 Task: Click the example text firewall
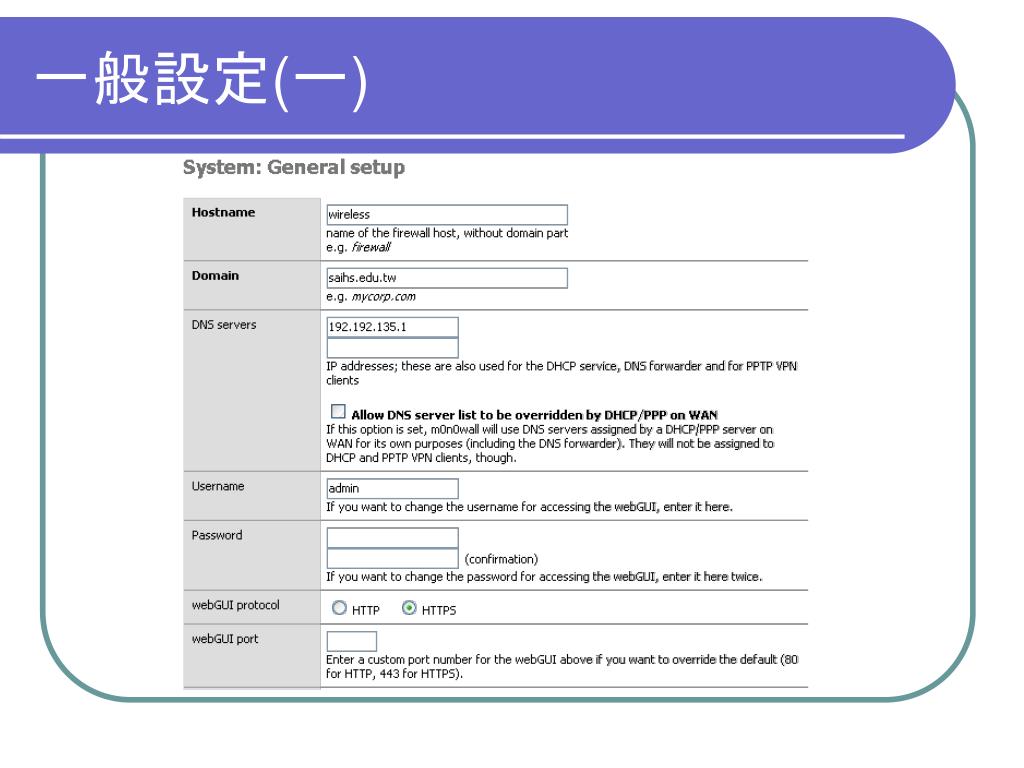click(x=371, y=247)
